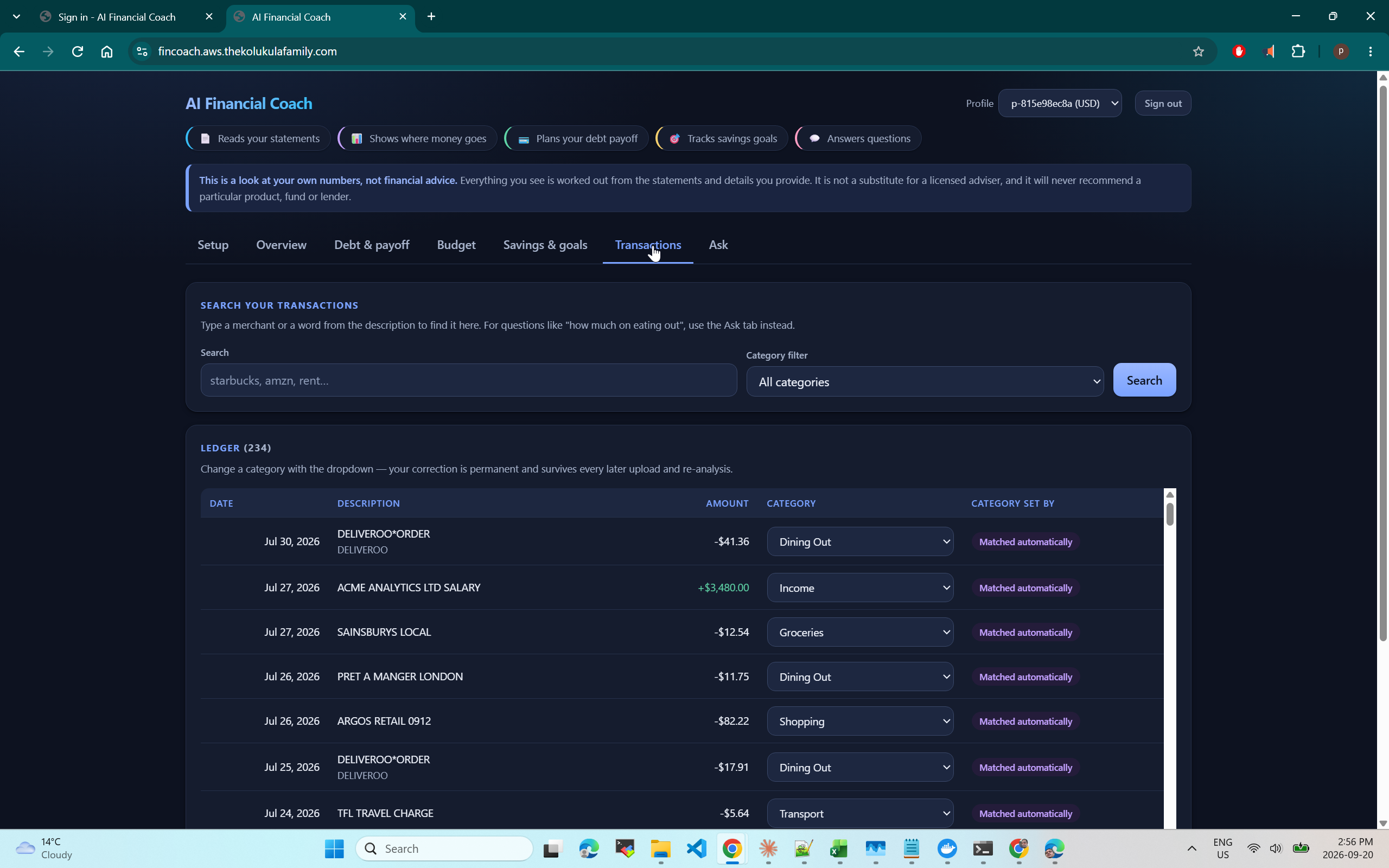
Task: Click the blue Search button
Action: click(x=1144, y=380)
